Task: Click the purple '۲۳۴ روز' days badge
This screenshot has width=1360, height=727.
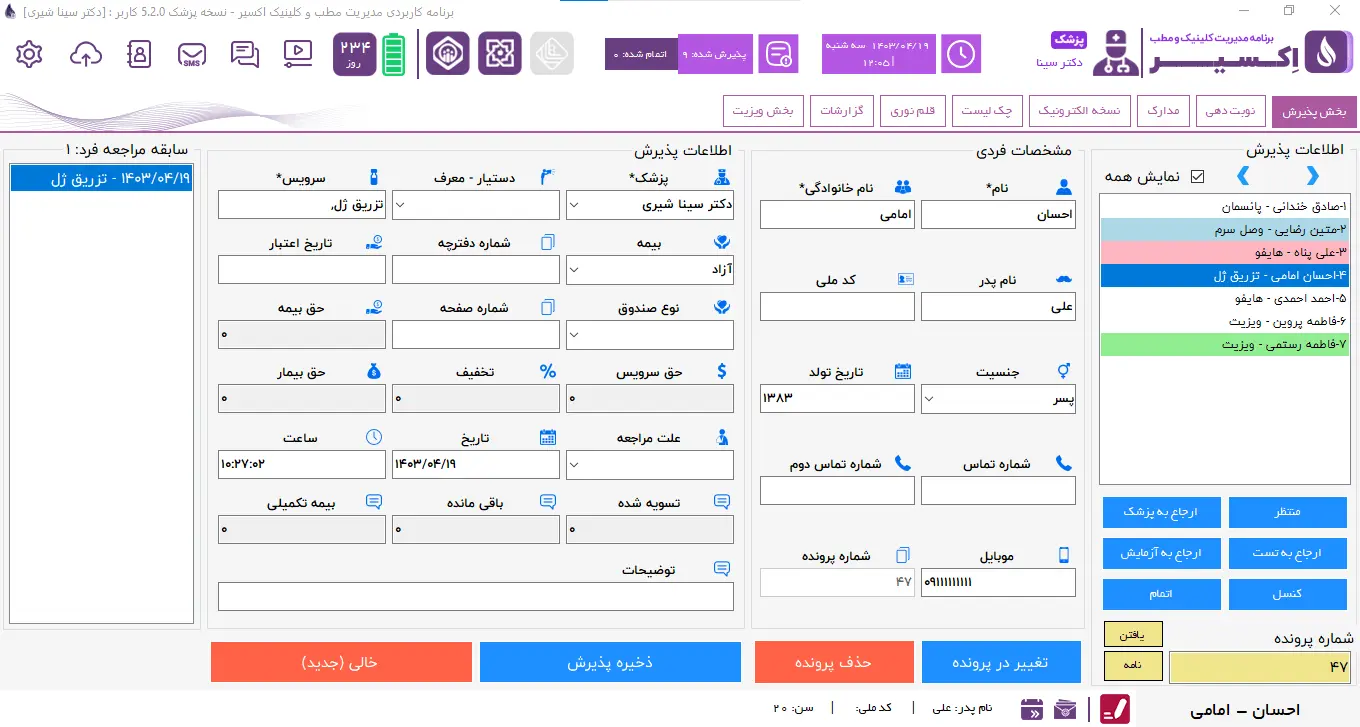Action: click(355, 54)
